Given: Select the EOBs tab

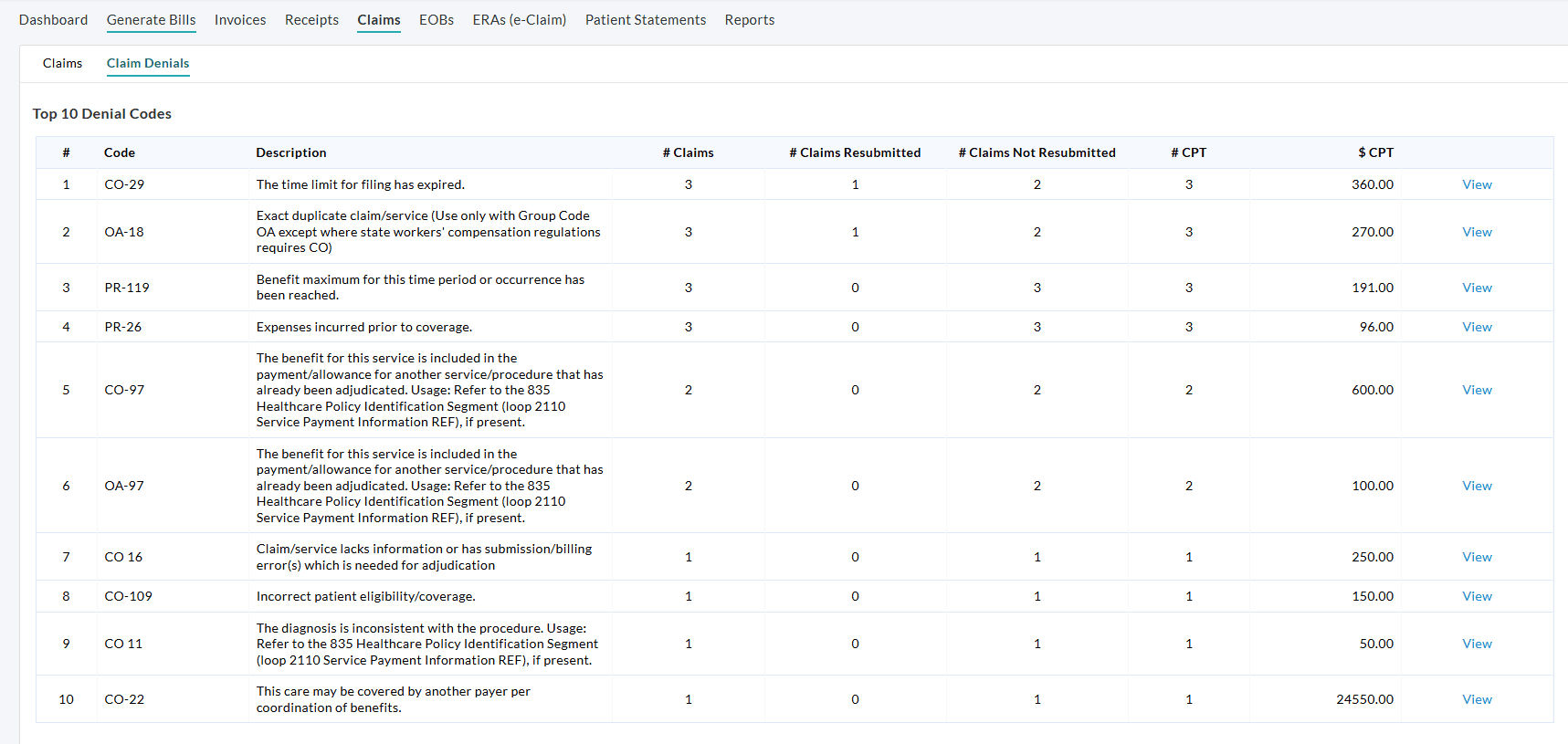Looking at the screenshot, I should pos(436,20).
